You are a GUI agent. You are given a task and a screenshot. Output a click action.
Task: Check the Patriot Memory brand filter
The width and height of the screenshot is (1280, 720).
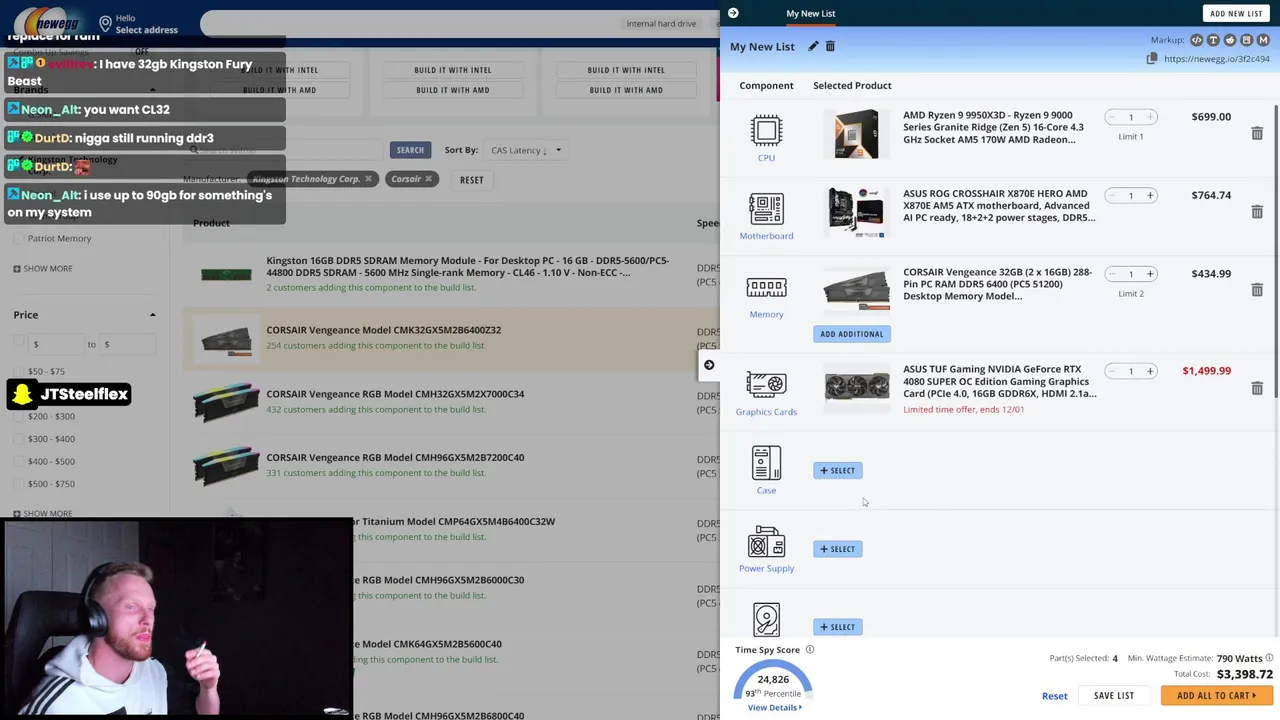click(18, 238)
